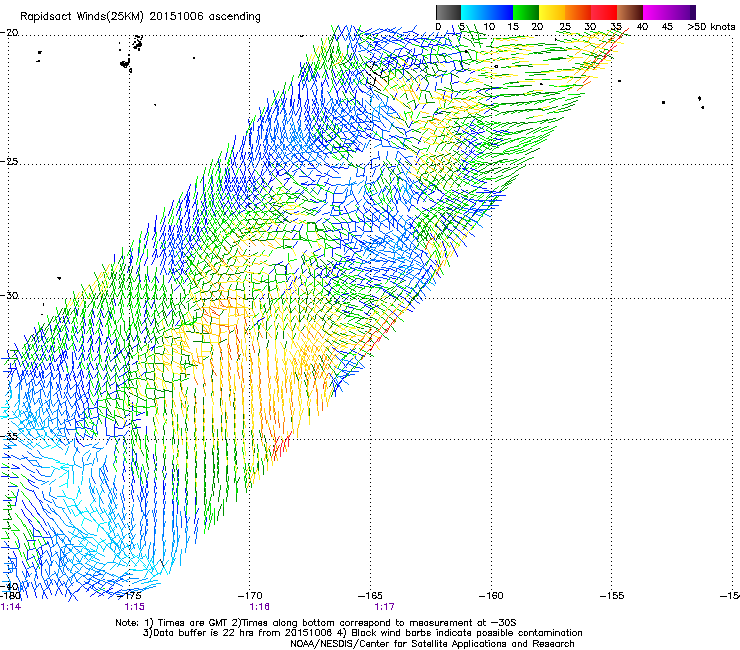
Task: Click the chart title "Rapidsact Winds(25KM) 20151006 ascending"
Action: 140,17
